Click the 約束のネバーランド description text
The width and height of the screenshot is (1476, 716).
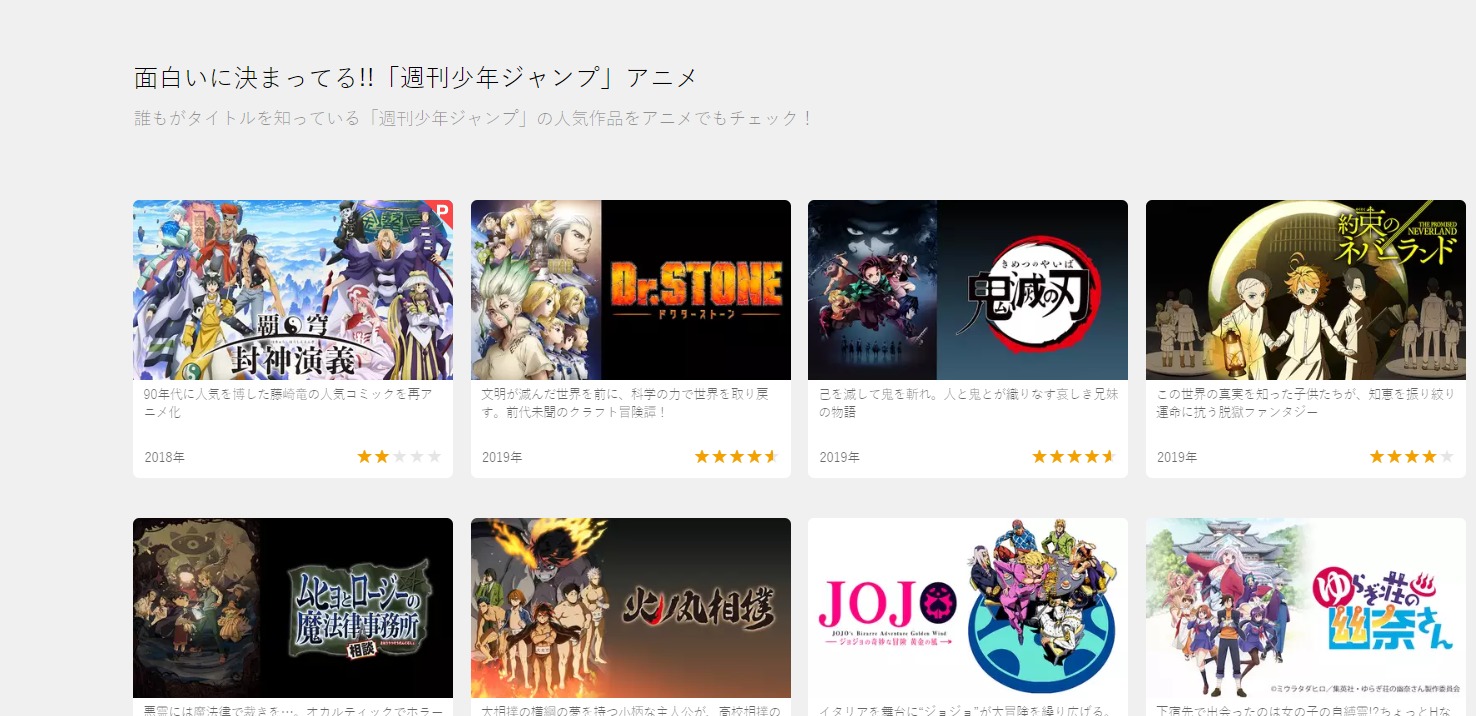pyautogui.click(x=1306, y=403)
